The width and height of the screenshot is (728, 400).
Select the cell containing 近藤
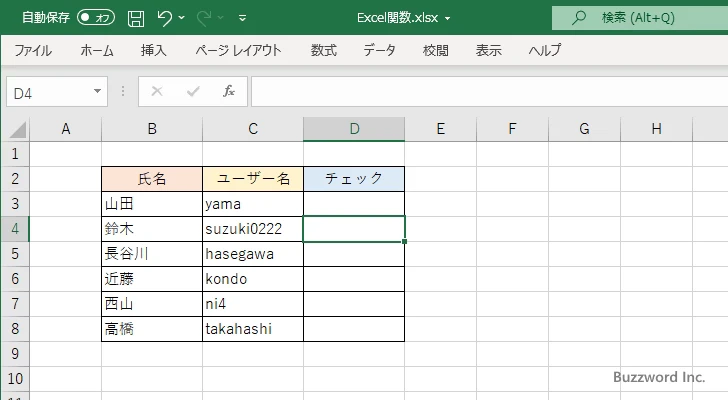click(x=152, y=279)
